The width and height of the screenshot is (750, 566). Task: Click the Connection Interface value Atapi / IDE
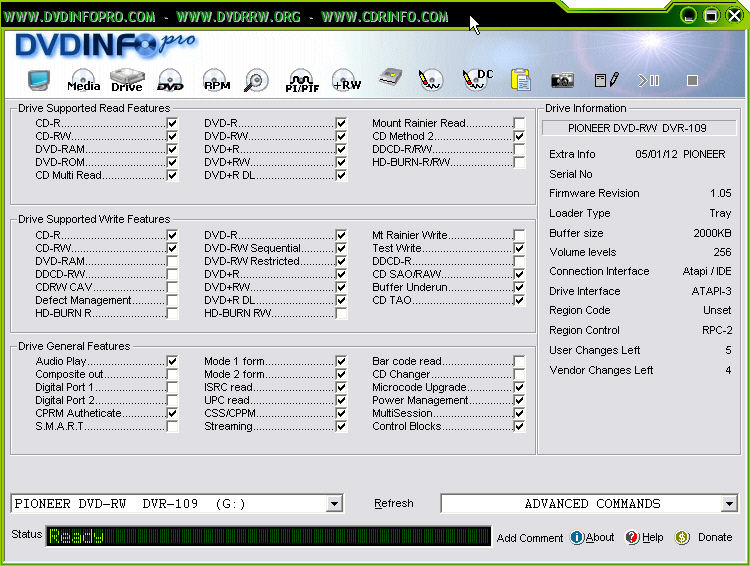pyautogui.click(x=707, y=271)
